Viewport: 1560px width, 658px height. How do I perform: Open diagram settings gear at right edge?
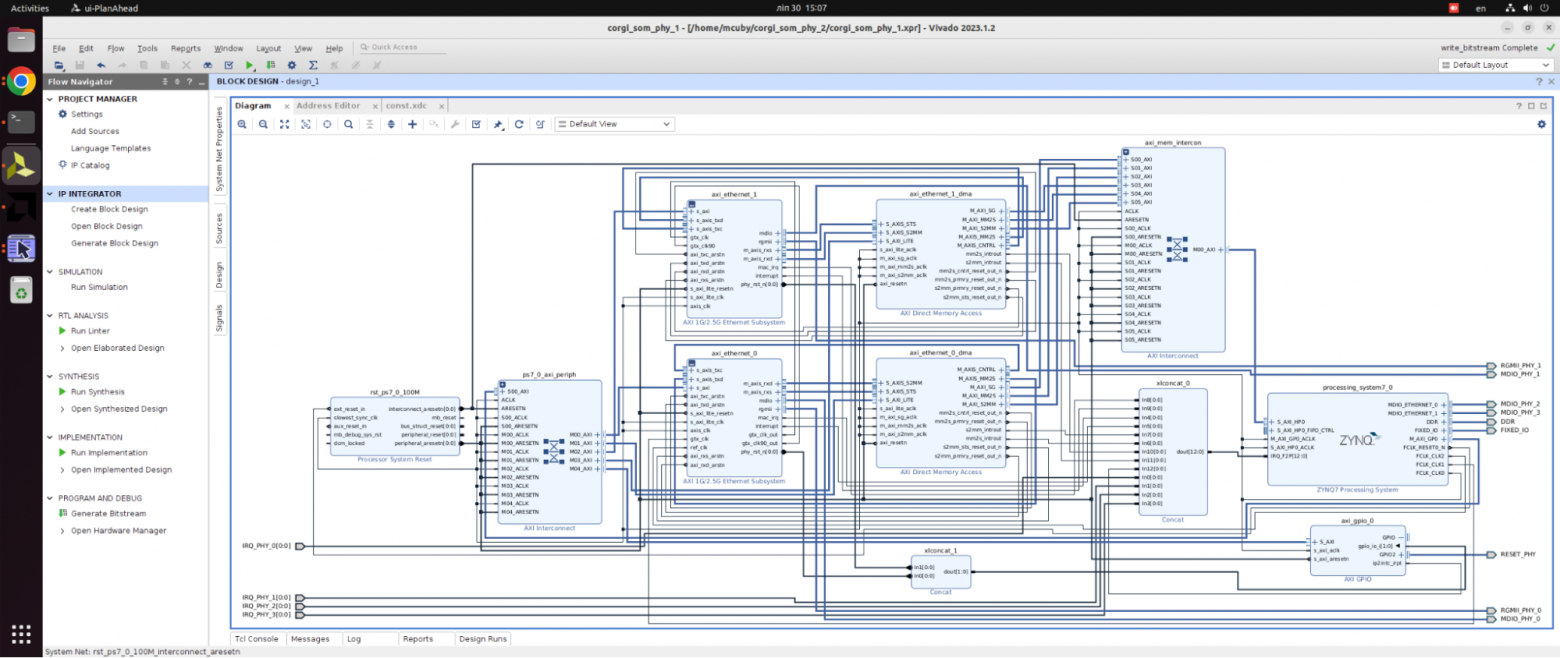[x=1542, y=124]
